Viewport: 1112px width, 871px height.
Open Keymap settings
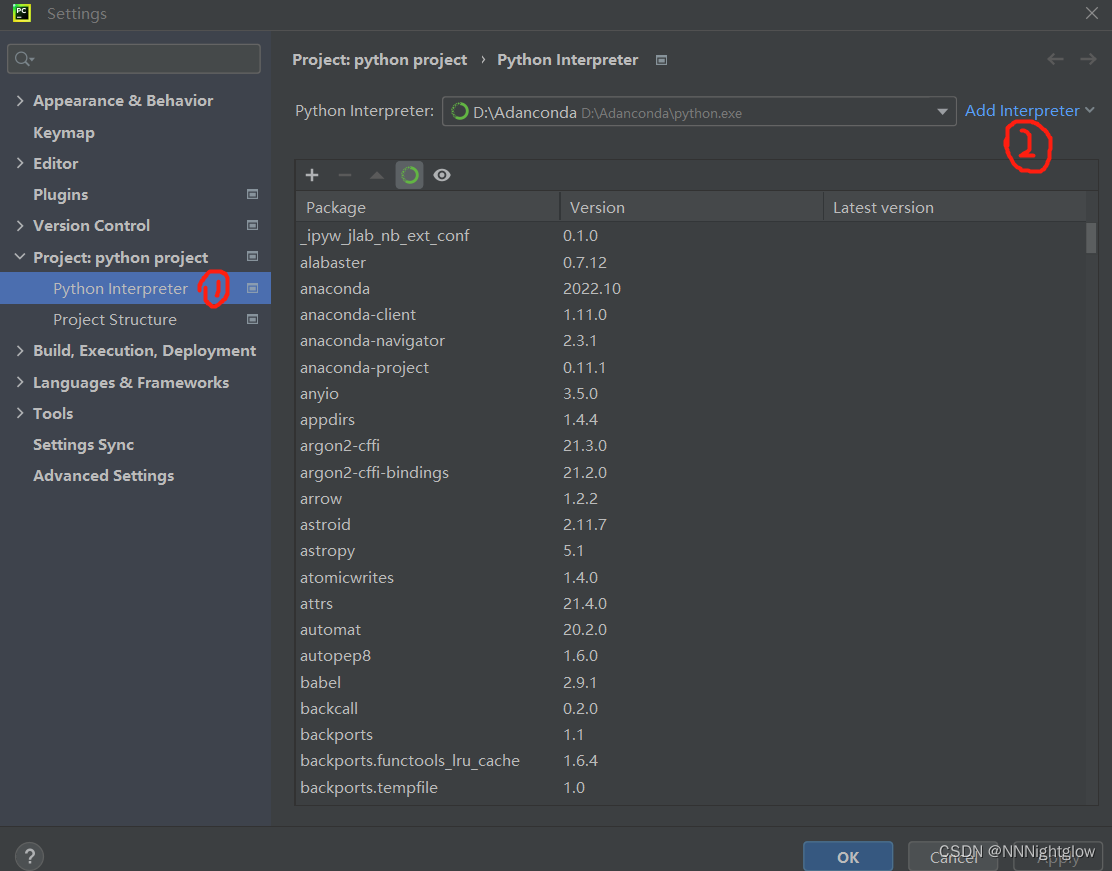click(x=64, y=133)
